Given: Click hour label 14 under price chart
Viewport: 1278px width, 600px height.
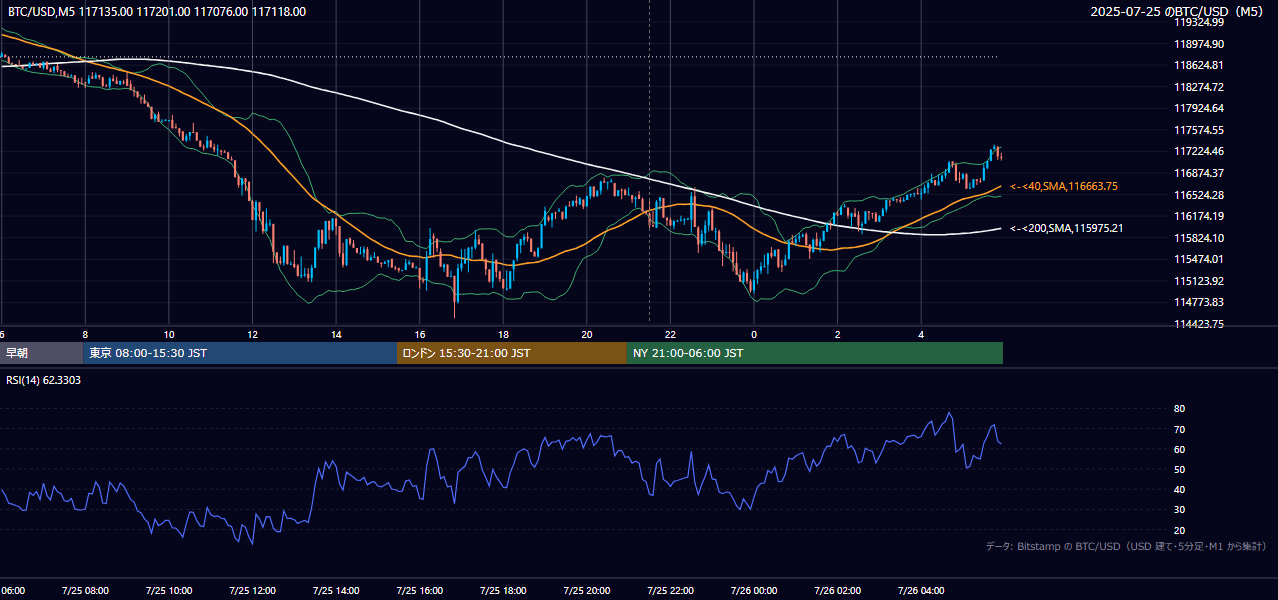Looking at the screenshot, I should click(x=336, y=334).
